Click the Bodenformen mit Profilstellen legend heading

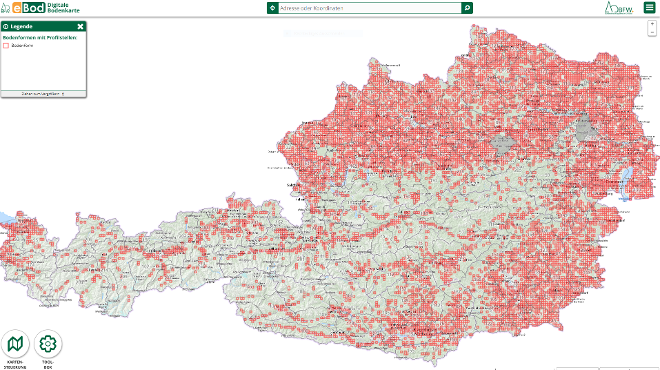click(x=40, y=37)
